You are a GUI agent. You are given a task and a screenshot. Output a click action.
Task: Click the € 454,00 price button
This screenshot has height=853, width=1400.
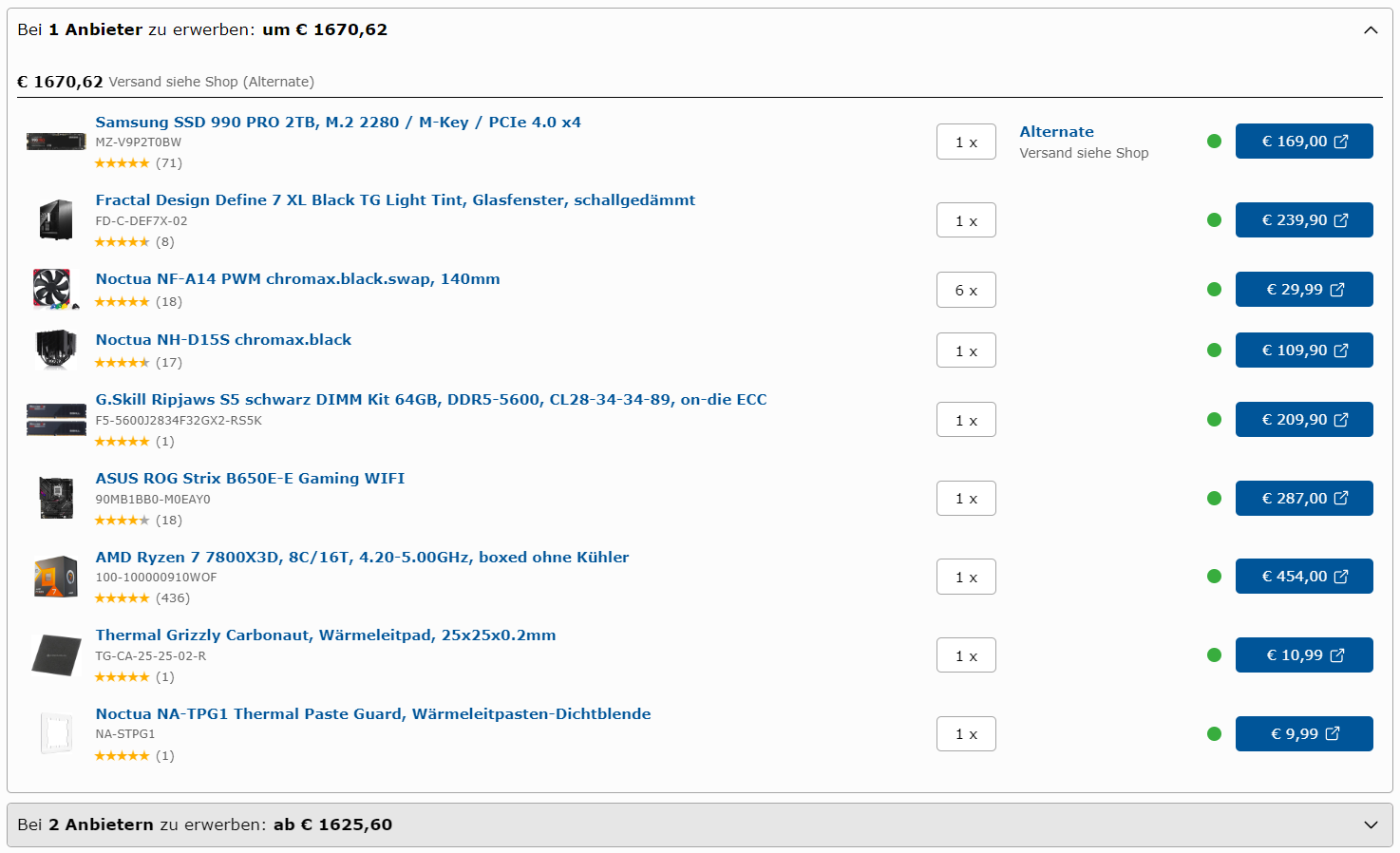pos(1304,577)
